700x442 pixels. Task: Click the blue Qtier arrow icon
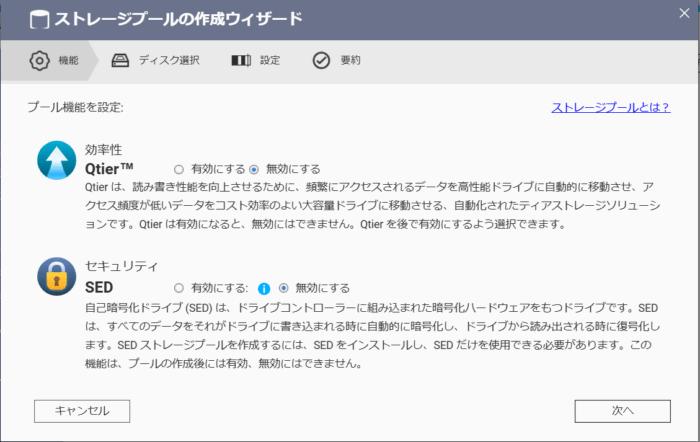pyautogui.click(x=56, y=160)
